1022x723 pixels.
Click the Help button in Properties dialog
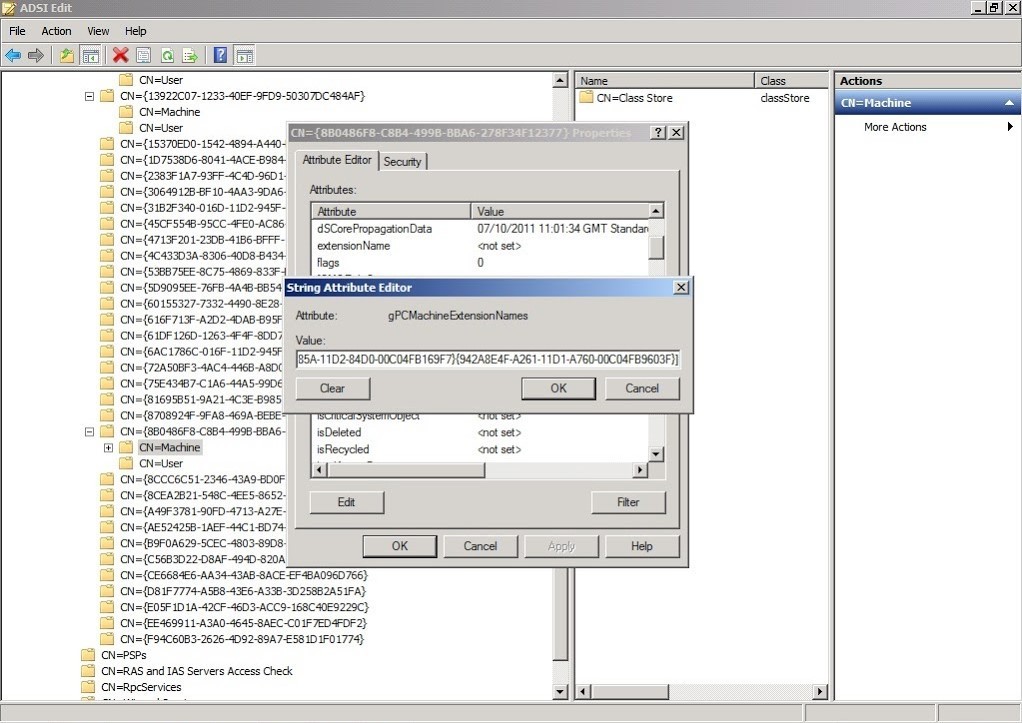(x=642, y=546)
